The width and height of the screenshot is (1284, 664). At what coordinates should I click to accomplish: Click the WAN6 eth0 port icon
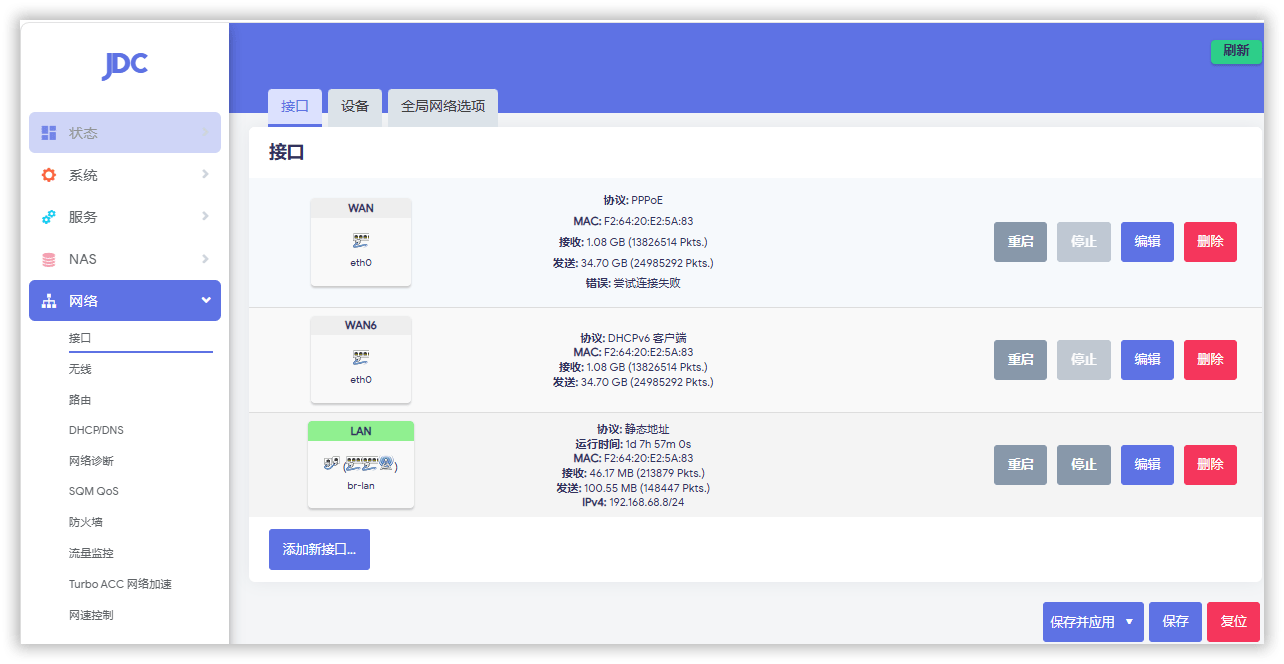(361, 358)
